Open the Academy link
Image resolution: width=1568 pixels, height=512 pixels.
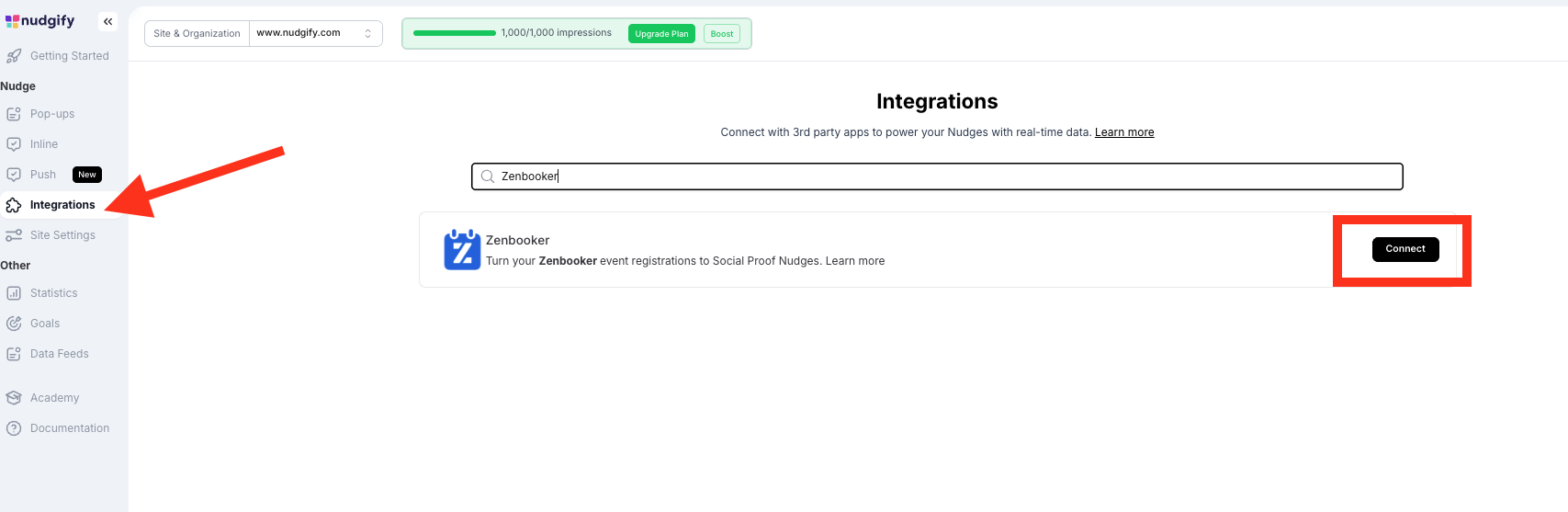click(55, 398)
